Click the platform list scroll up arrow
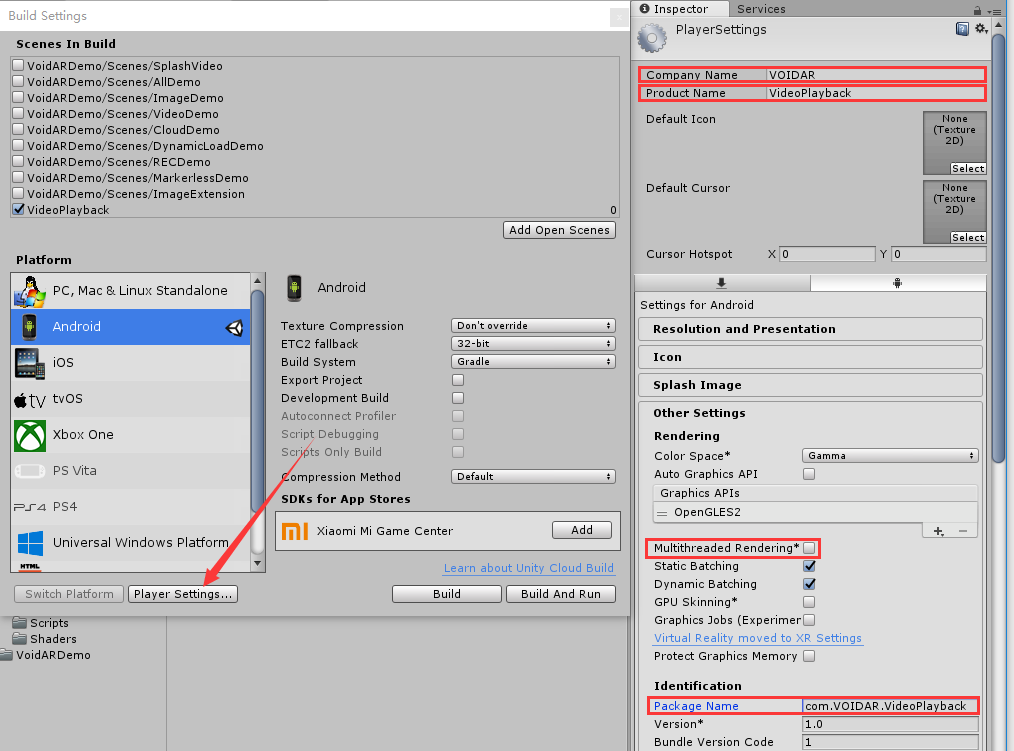This screenshot has width=1014, height=751. [257, 281]
